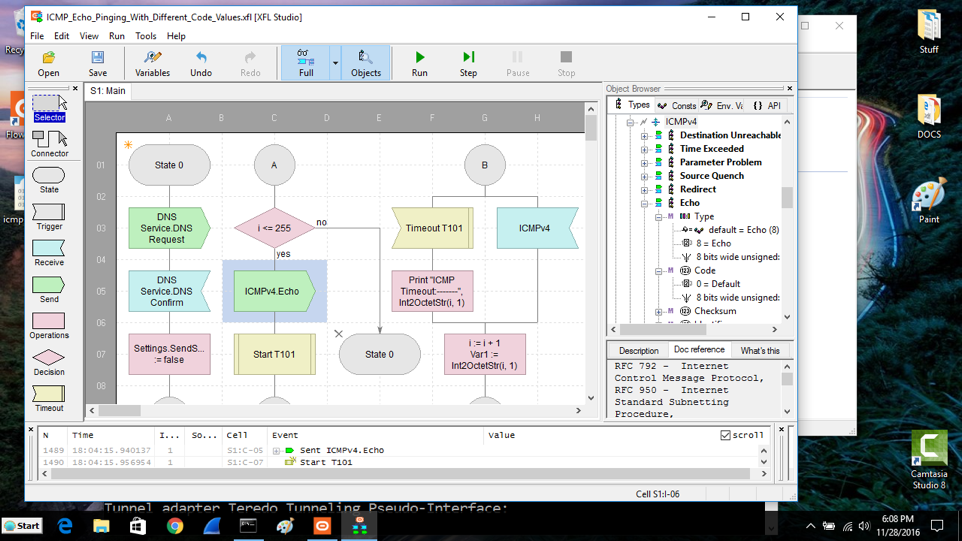
Task: Switch to the Consts tab
Action: [677, 106]
